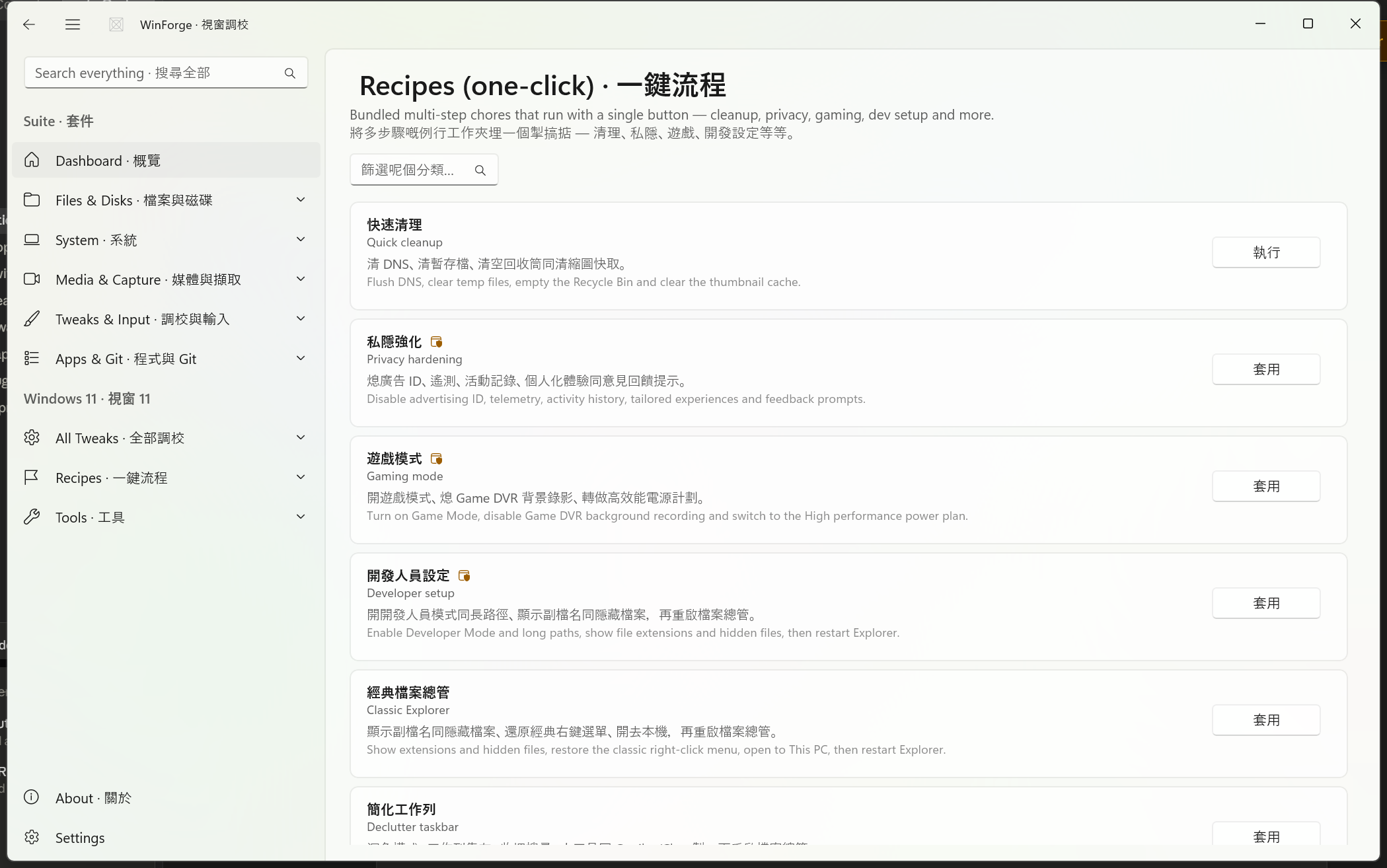Open Recipes · 一鍵流程 nav item

[166, 477]
